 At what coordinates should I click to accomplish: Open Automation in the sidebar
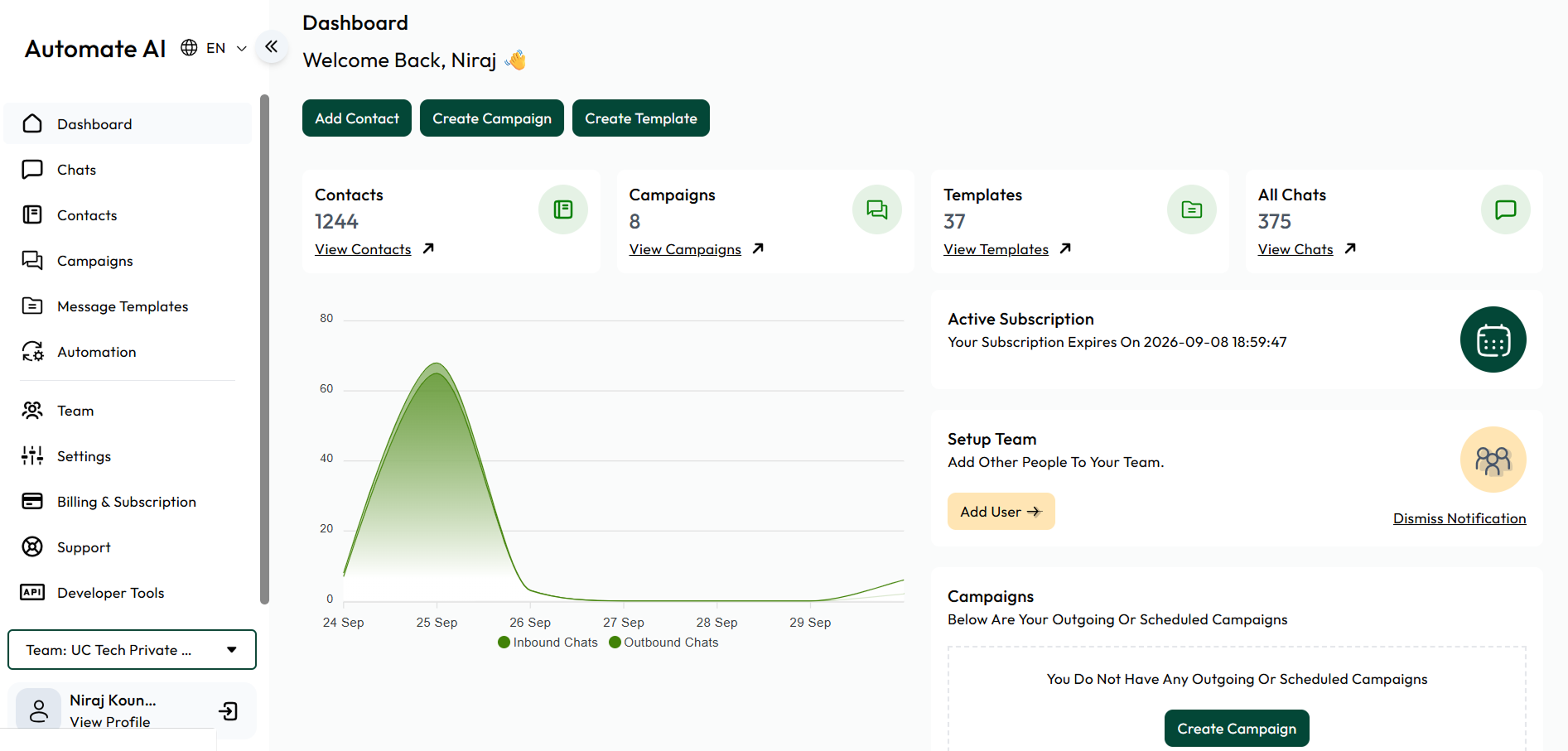(x=96, y=352)
